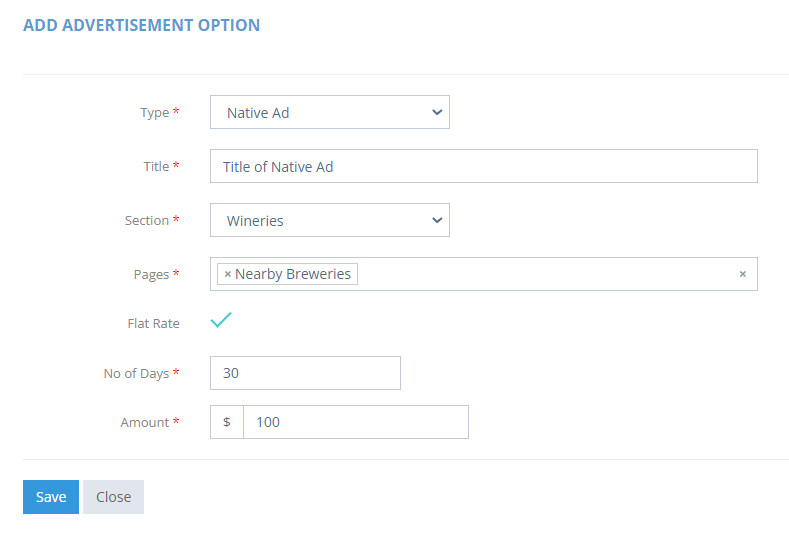
Task: Open the Type dropdown showing Native Ad
Action: (330, 112)
